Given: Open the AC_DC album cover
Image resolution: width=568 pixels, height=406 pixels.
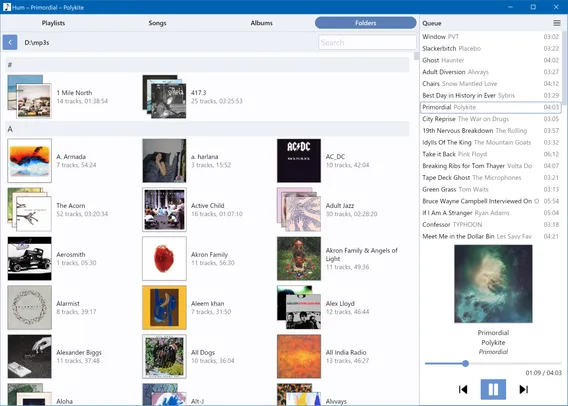Looking at the screenshot, I should 299,160.
